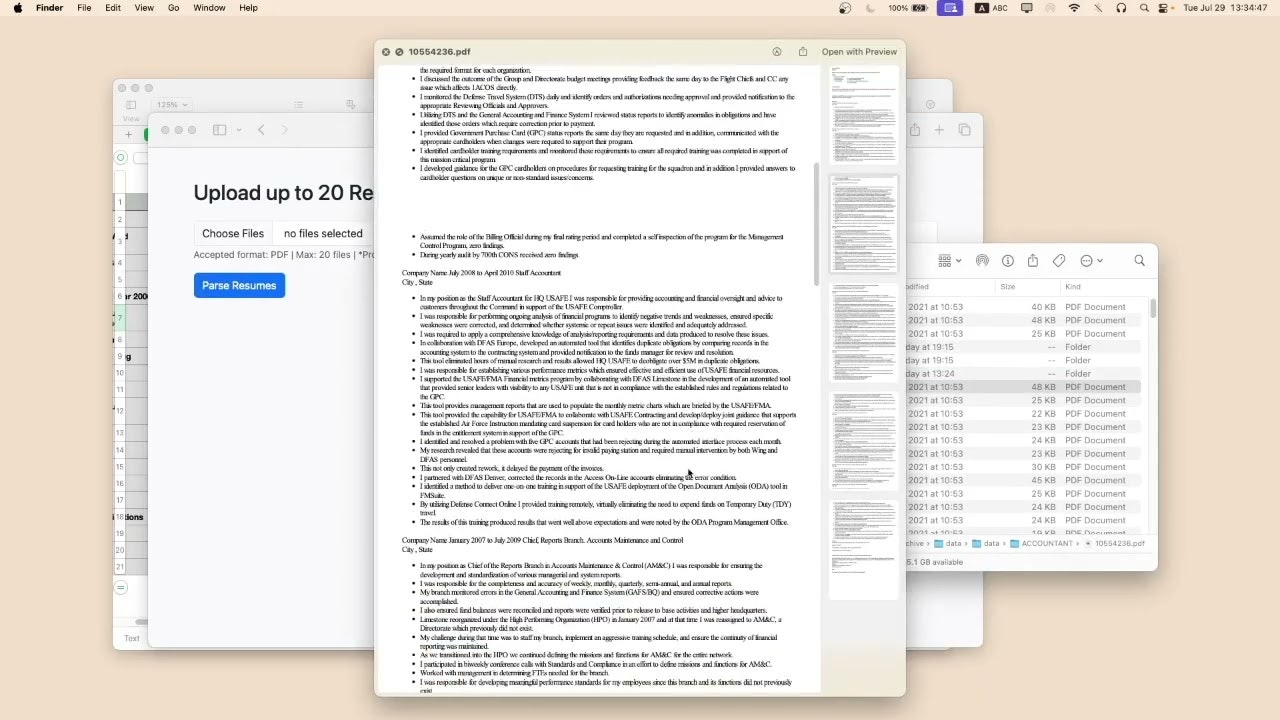The image size is (1280, 720).
Task: Click the Quick Look document vertical scrollbar
Action: (816, 224)
